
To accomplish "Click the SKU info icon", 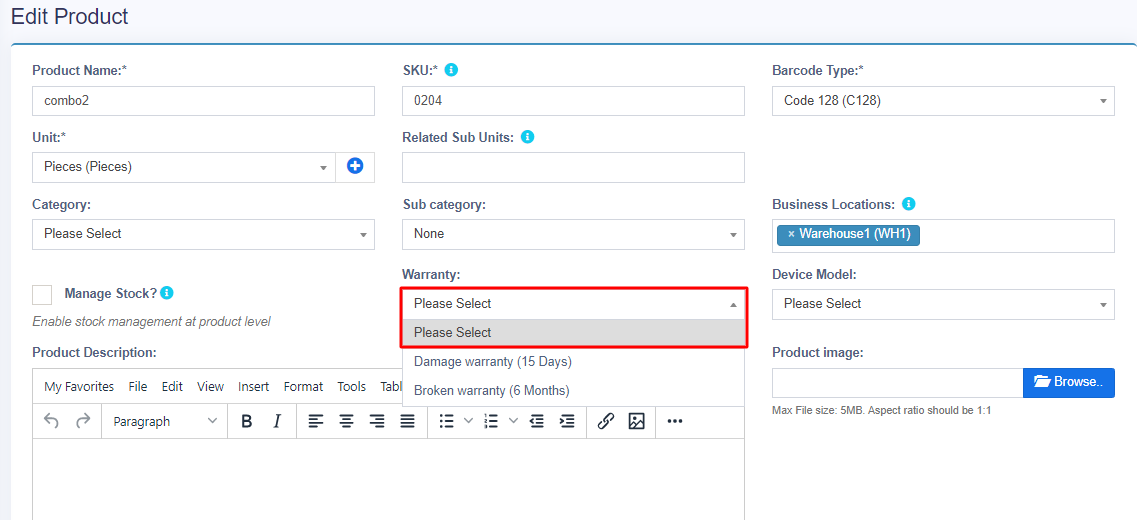I will tap(451, 70).
